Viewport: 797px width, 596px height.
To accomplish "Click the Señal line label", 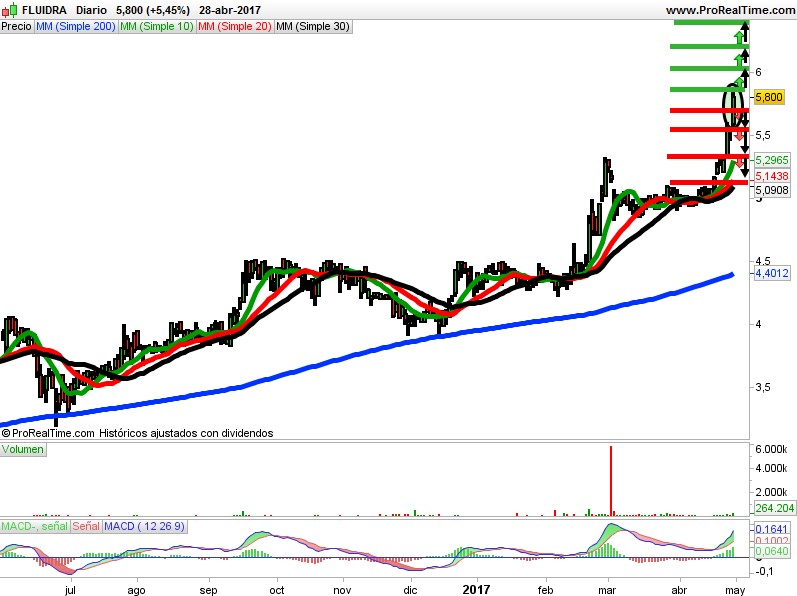I will [x=86, y=526].
